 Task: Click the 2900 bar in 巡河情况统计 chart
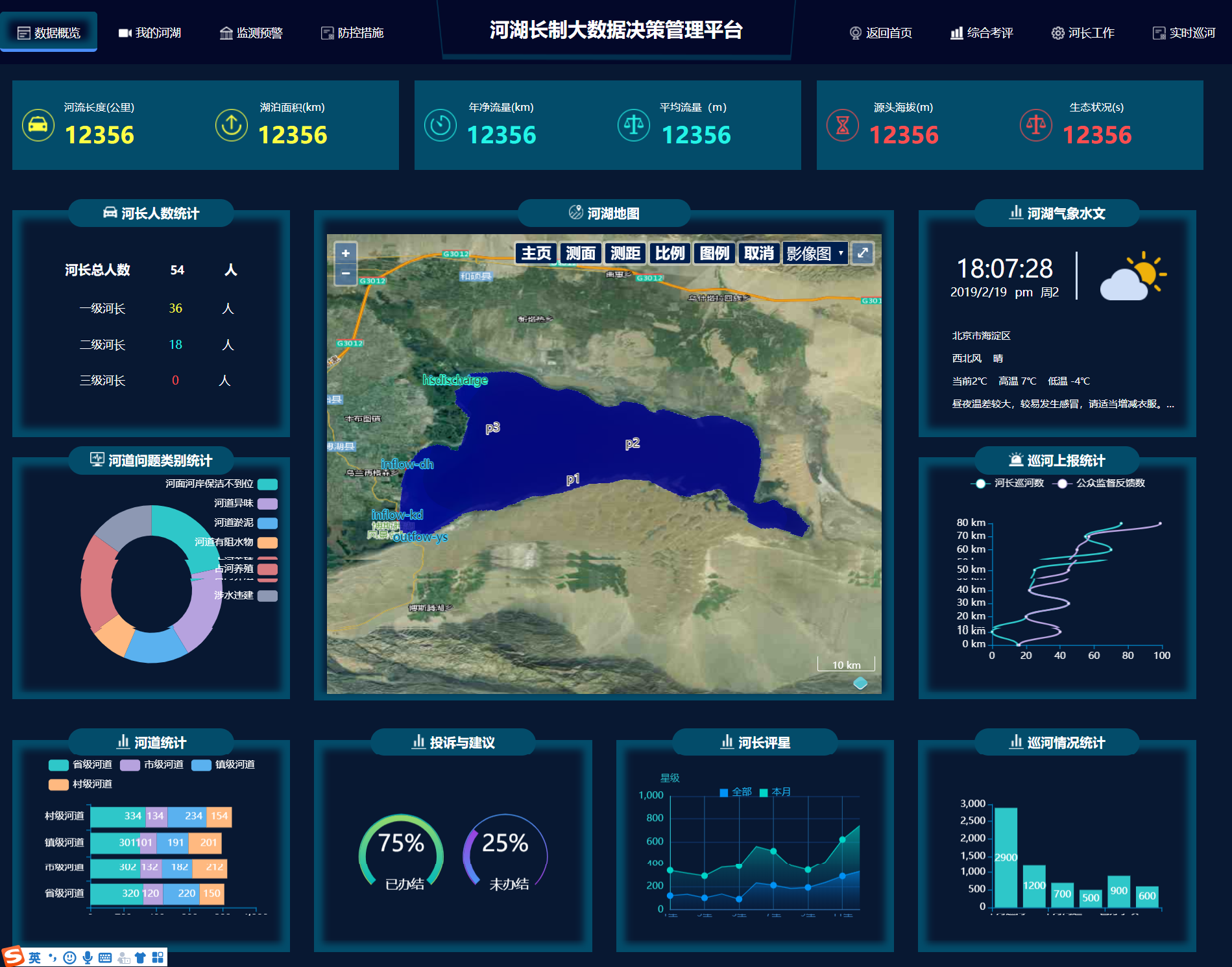(1006, 857)
